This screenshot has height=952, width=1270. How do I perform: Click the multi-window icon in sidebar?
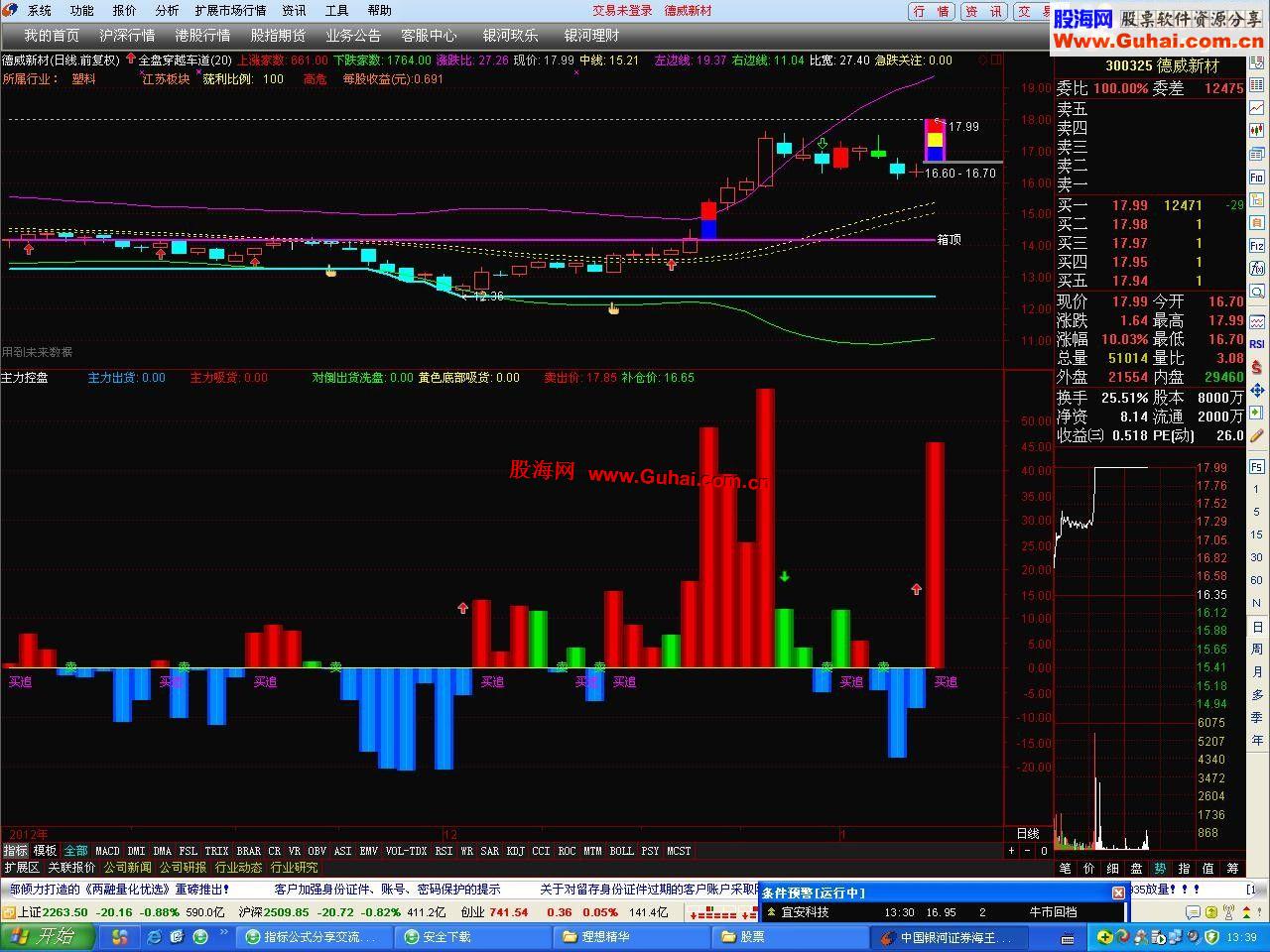coord(1257,153)
